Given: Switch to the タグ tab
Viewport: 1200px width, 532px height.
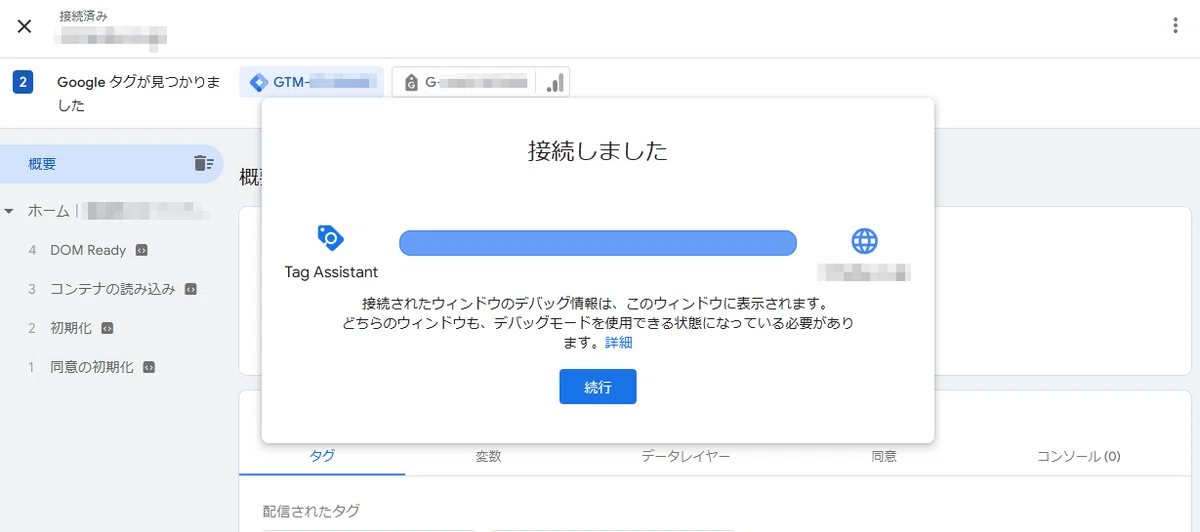Looking at the screenshot, I should 322,456.
